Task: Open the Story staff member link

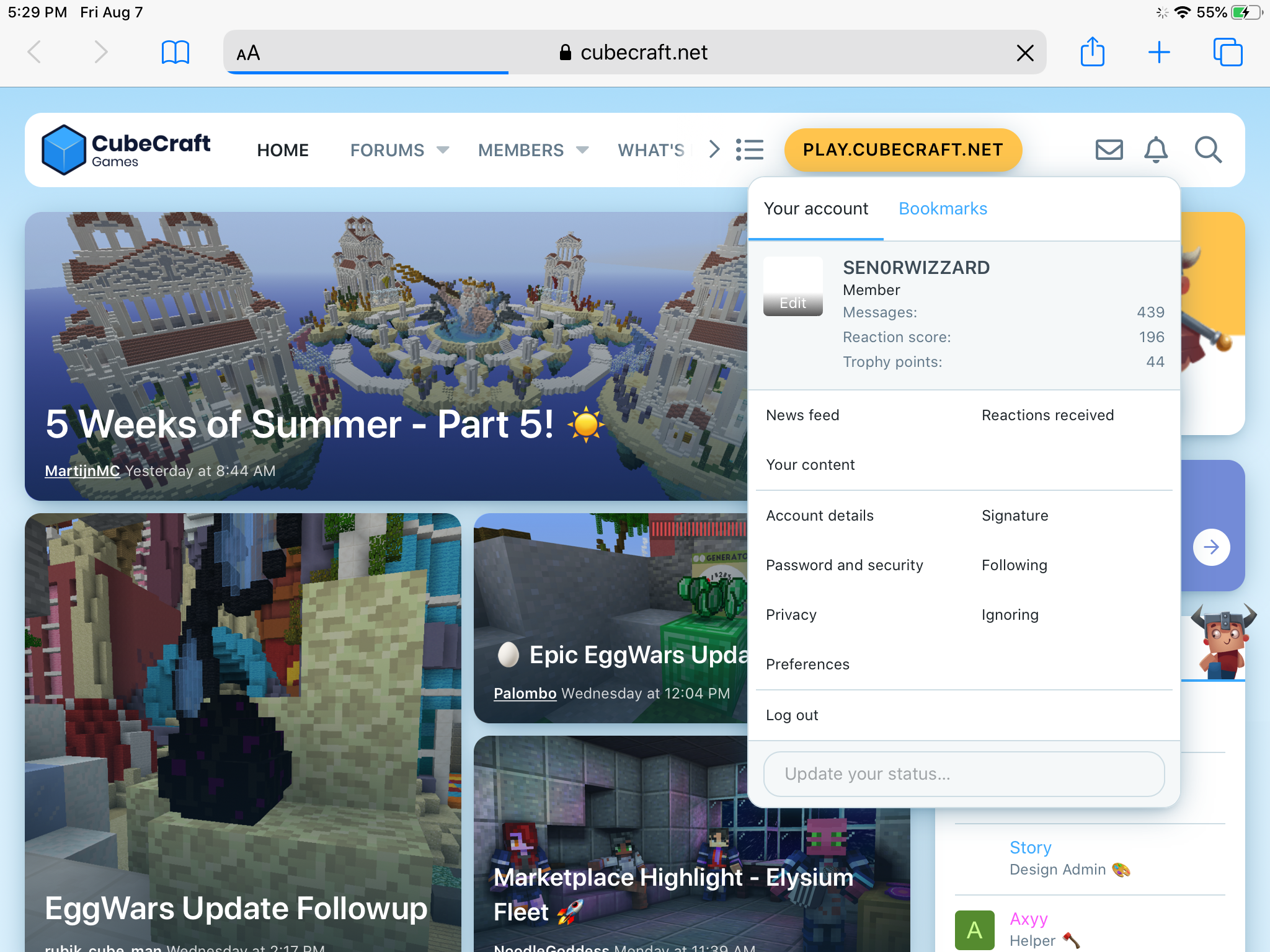Action: [1031, 847]
